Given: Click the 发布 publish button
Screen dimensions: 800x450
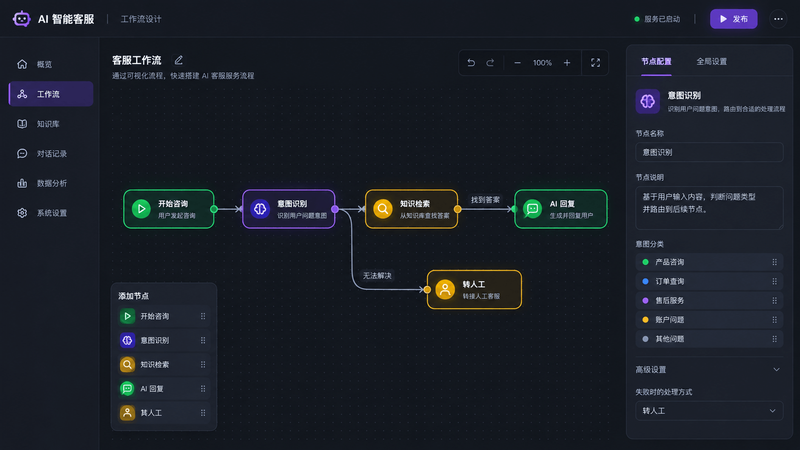Looking at the screenshot, I should [x=734, y=19].
